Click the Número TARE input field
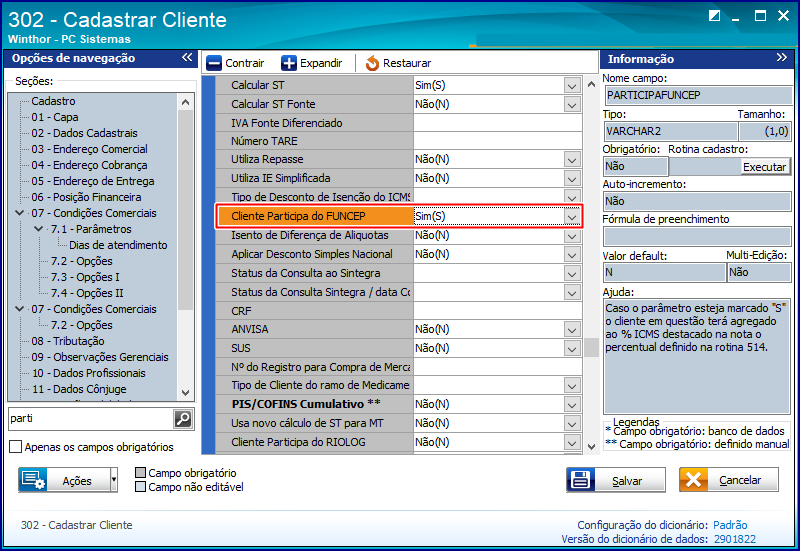Image resolution: width=800 pixels, height=551 pixels. pyautogui.click(x=497, y=141)
